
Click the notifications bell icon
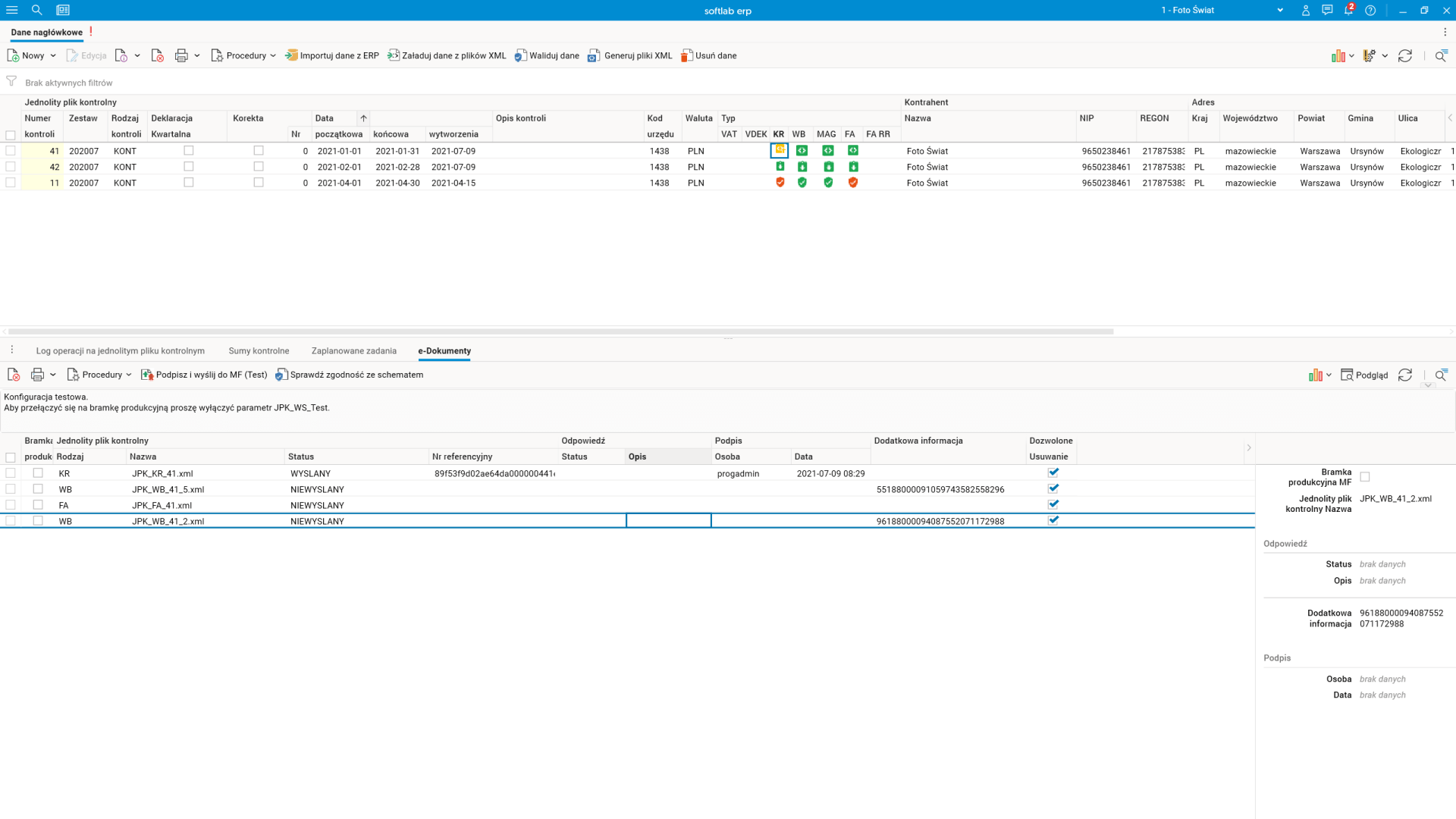click(x=1348, y=11)
